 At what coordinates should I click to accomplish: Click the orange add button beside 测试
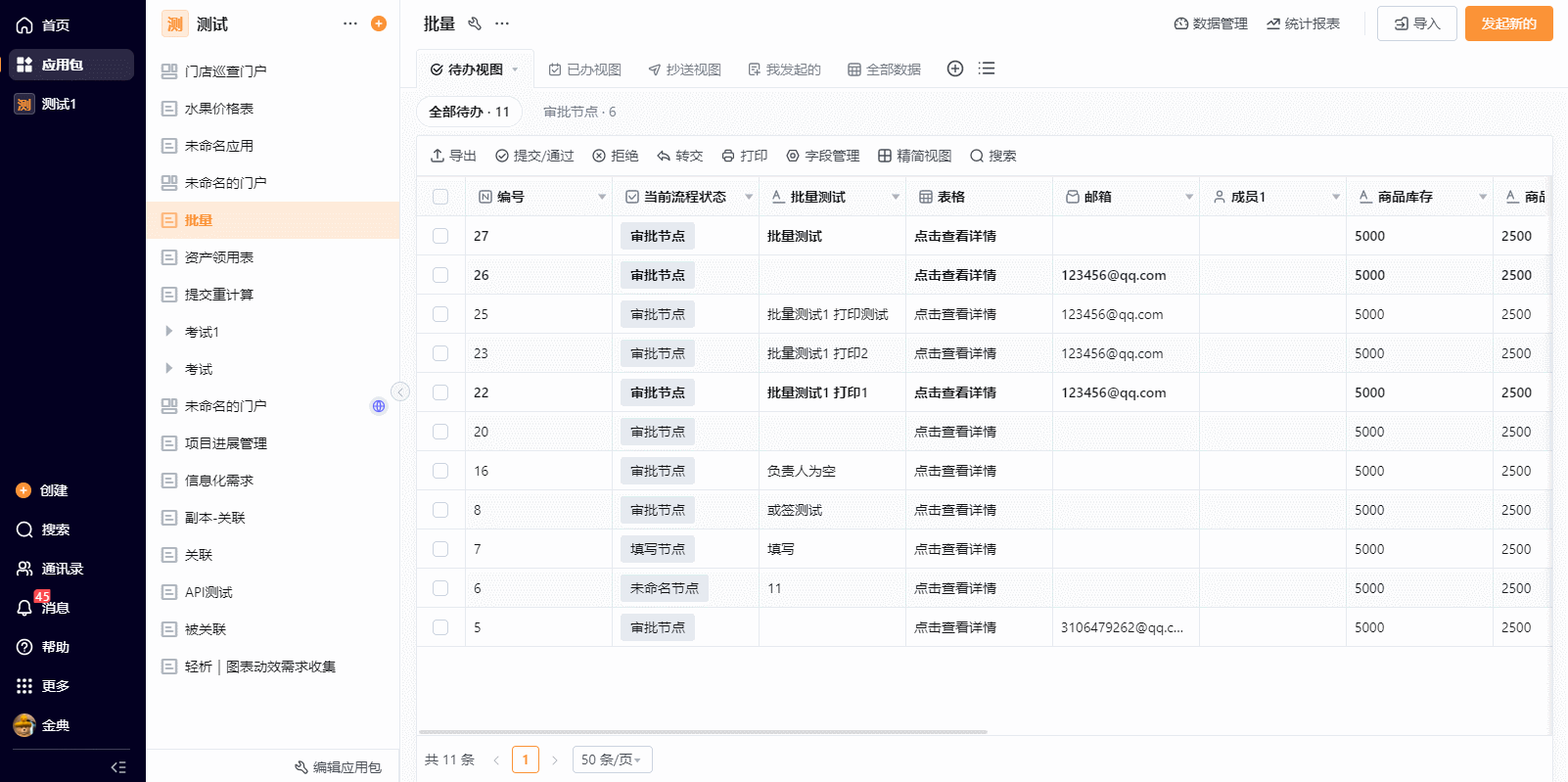[379, 23]
